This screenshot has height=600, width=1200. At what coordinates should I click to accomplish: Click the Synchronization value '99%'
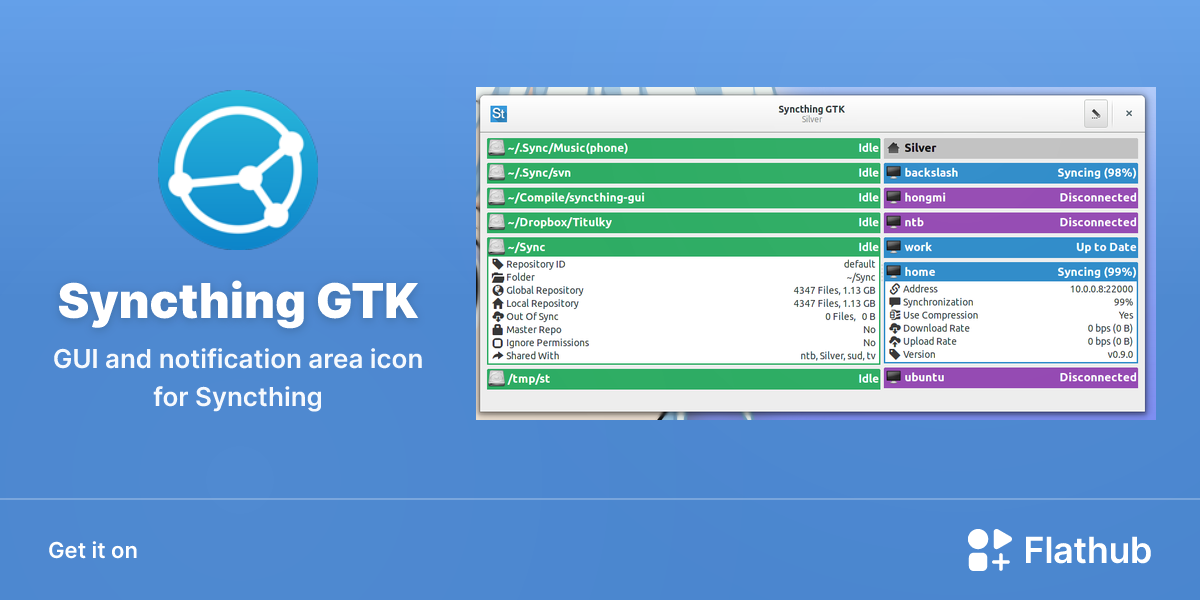click(x=1124, y=302)
